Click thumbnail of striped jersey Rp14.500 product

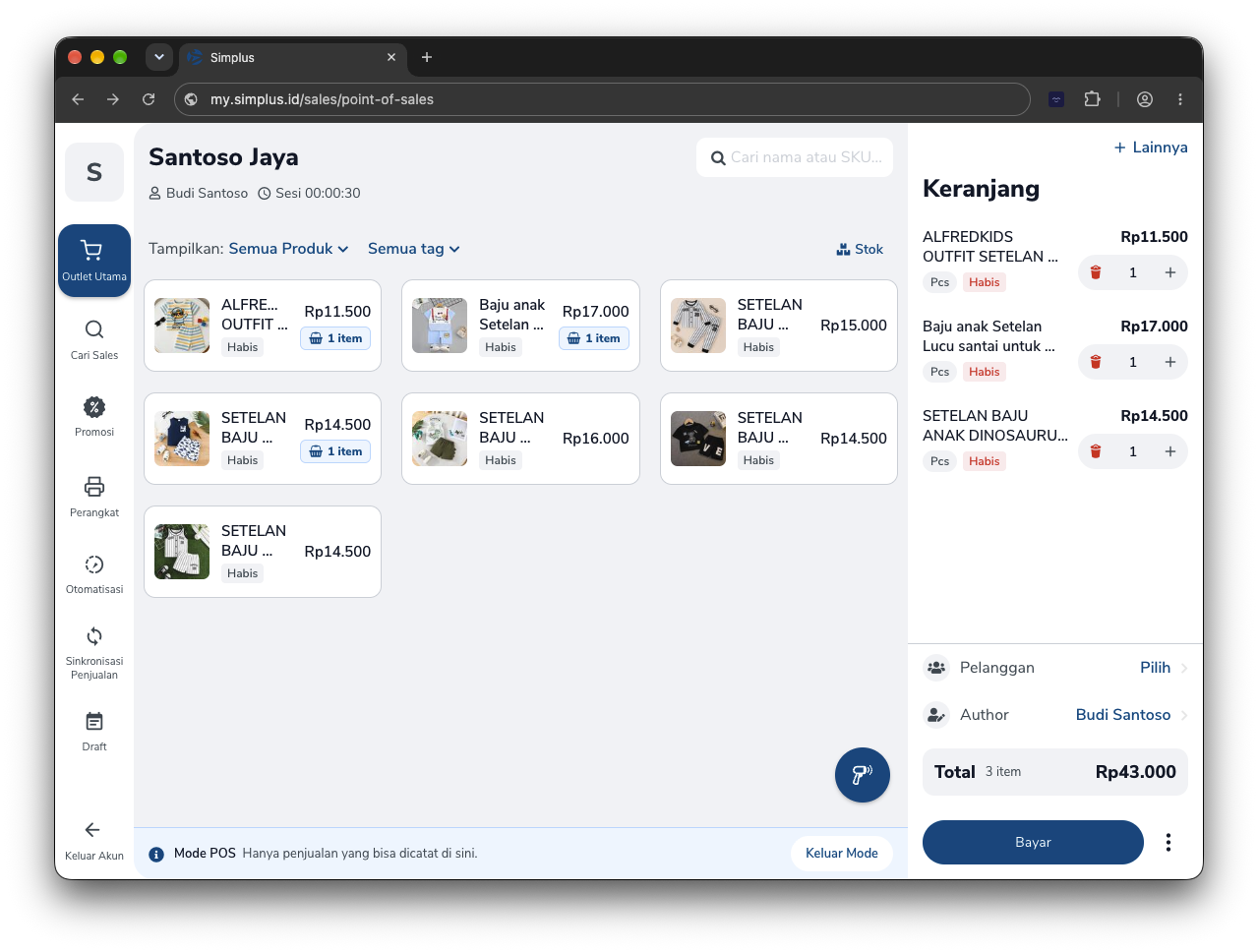182,552
